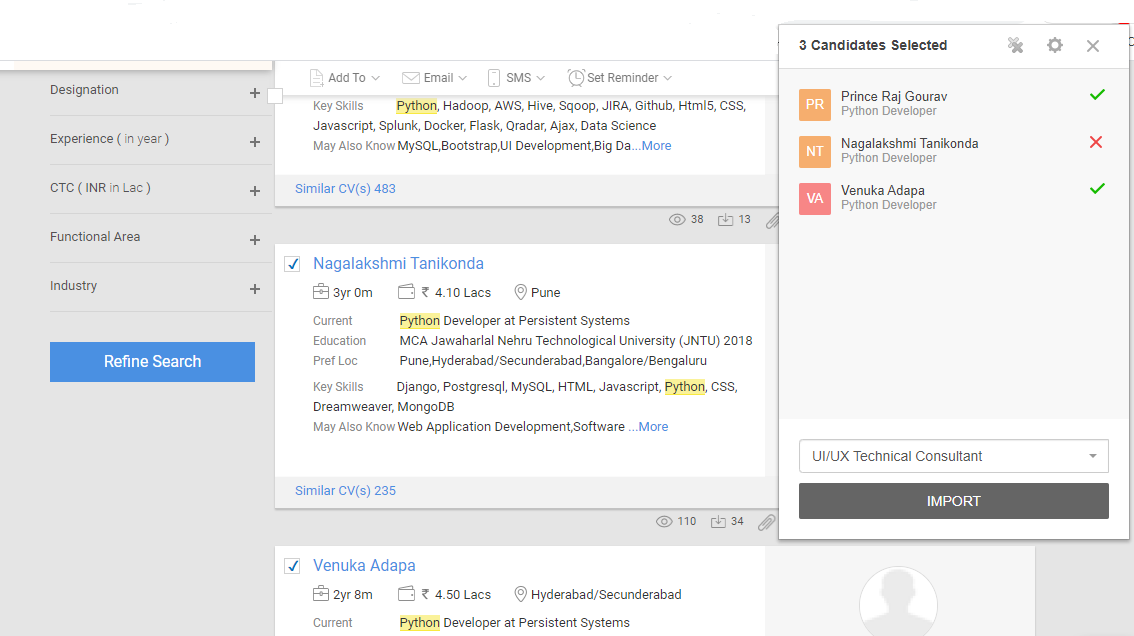Open the UI/UX Technical Consultant dropdown

pos(953,456)
